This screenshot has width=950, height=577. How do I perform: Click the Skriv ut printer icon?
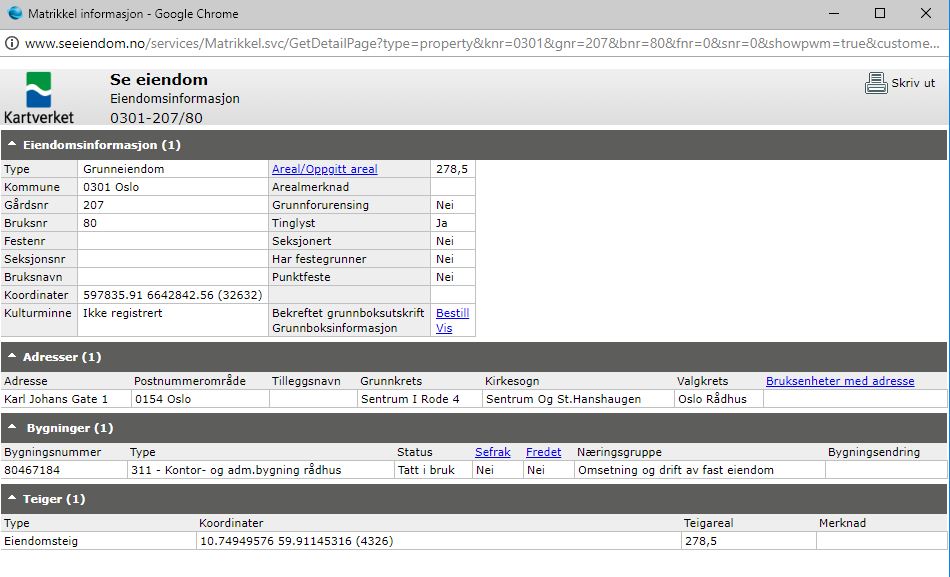tap(876, 84)
